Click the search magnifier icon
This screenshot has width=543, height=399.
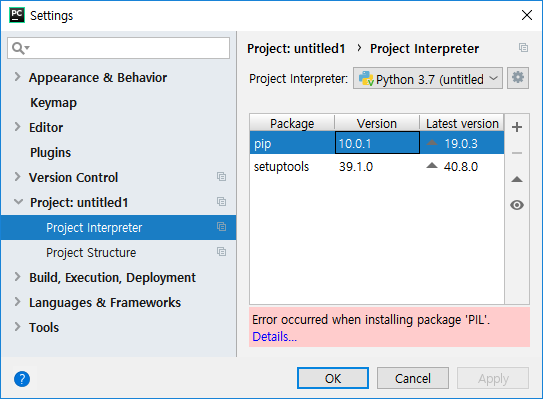(x=20, y=48)
